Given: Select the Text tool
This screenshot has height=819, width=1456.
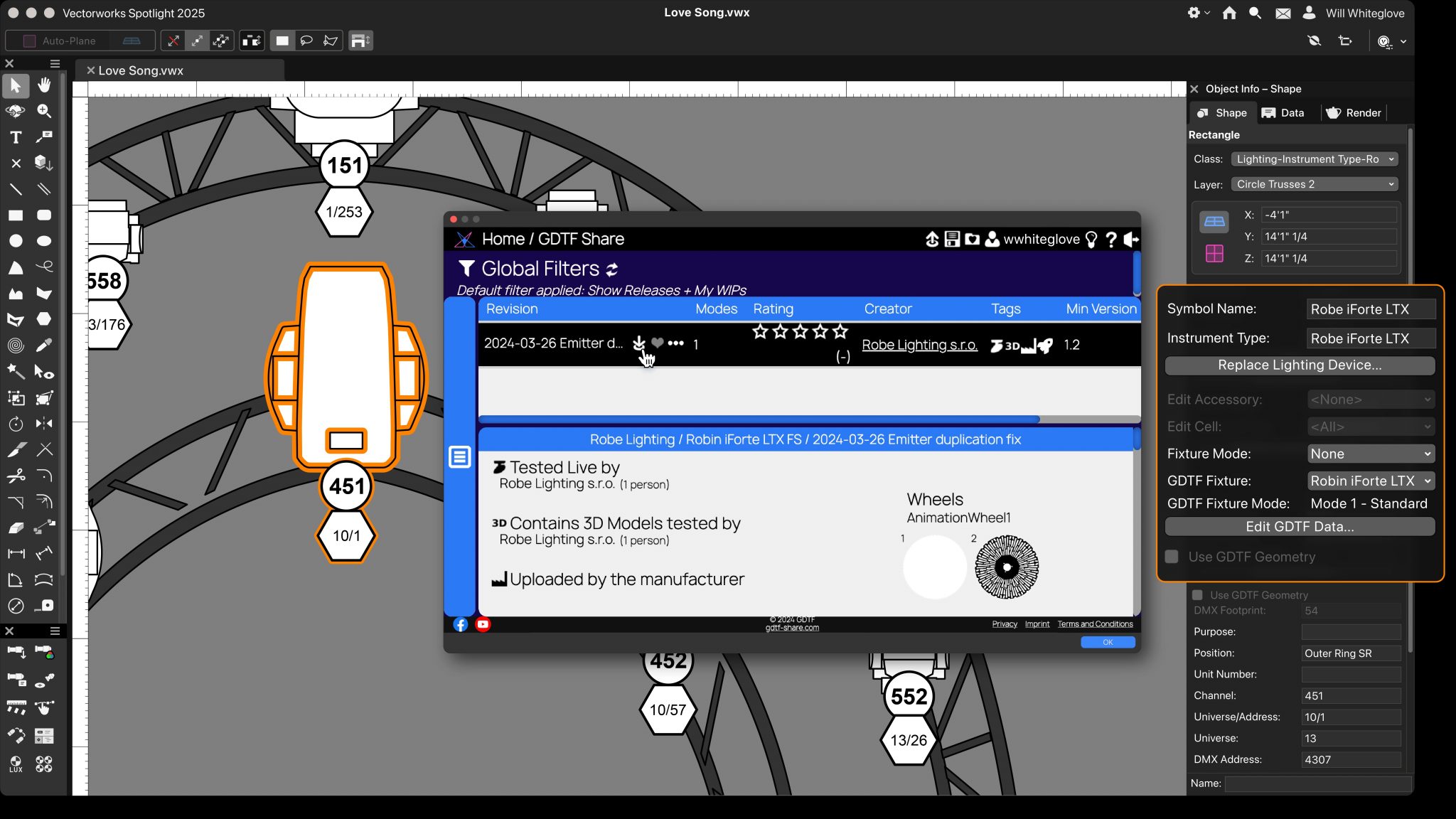Looking at the screenshot, I should click(16, 137).
